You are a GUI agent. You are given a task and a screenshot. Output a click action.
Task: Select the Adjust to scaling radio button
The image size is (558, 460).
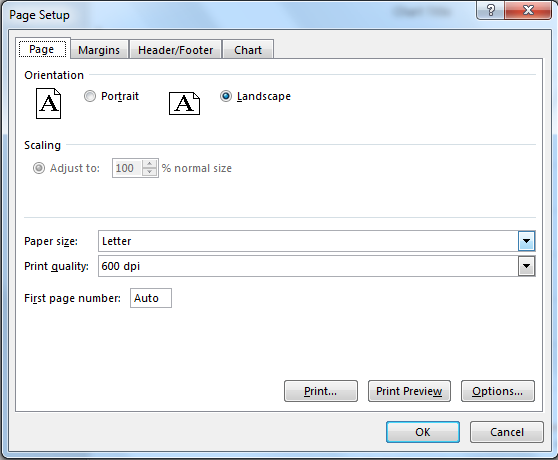click(39, 168)
